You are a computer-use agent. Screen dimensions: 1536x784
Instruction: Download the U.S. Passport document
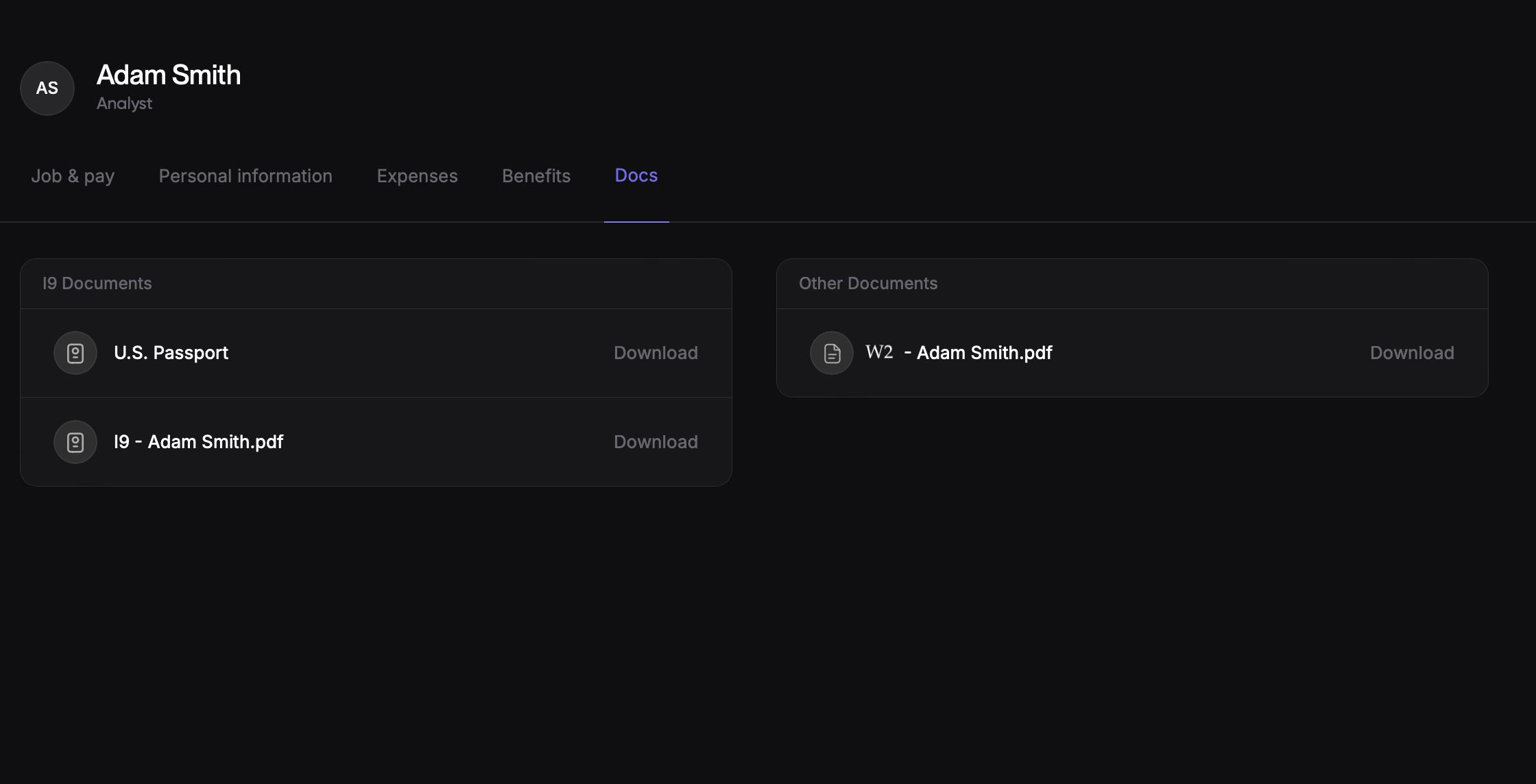tap(656, 353)
